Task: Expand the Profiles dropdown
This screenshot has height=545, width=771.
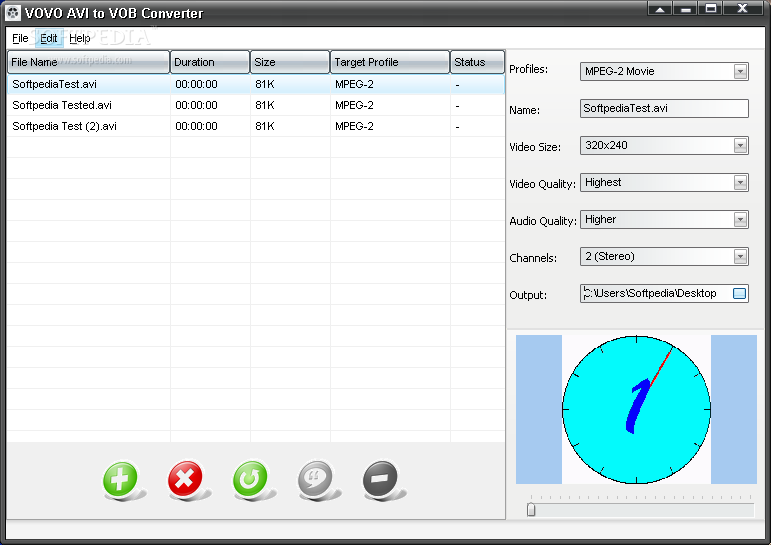Action: [740, 72]
